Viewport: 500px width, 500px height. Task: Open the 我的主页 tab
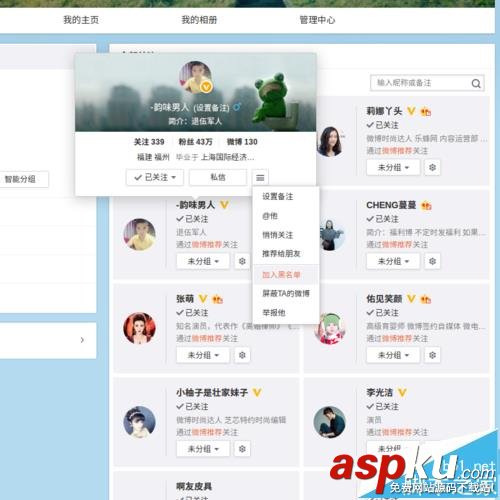pos(81,20)
